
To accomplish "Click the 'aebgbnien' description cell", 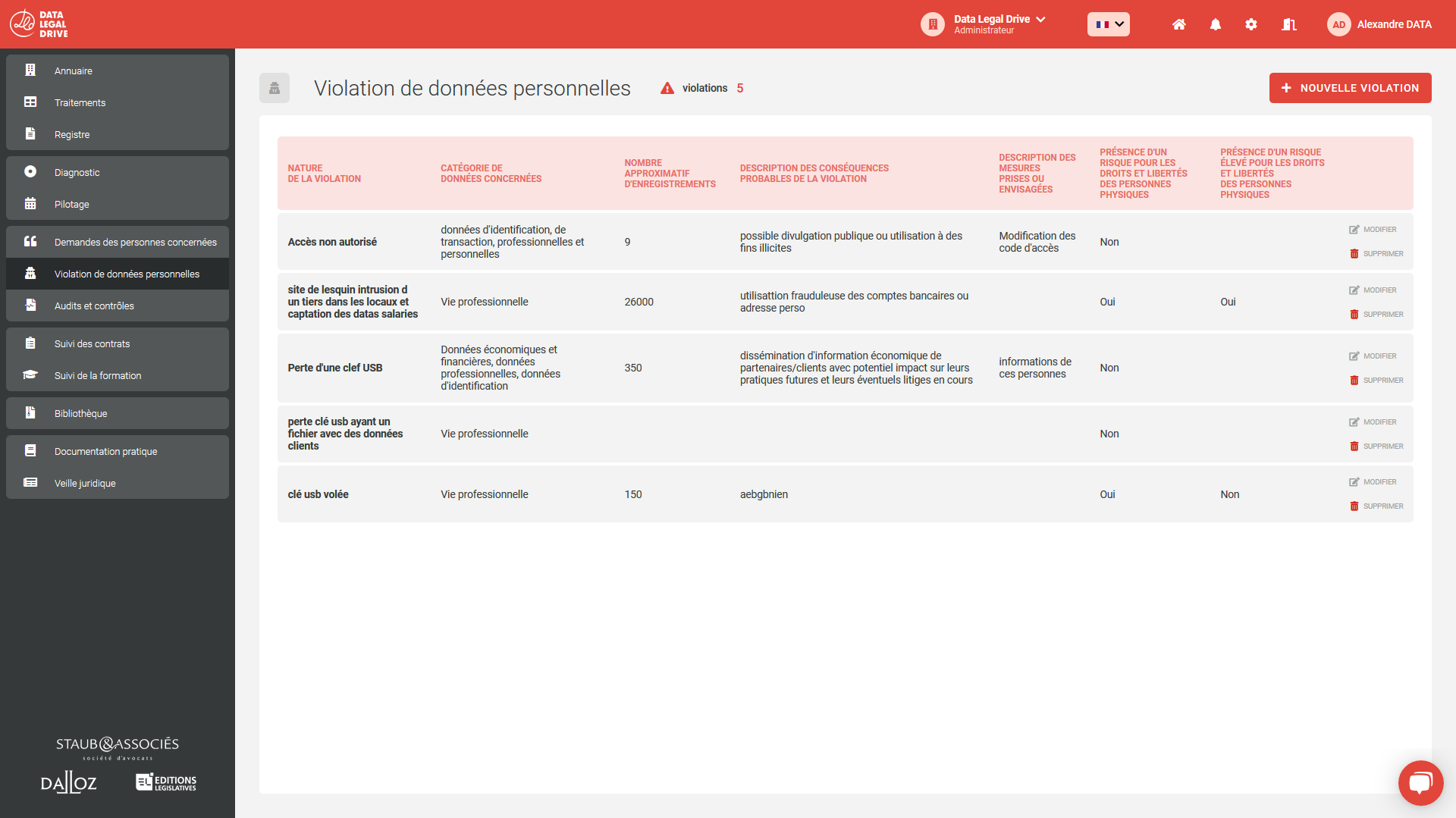I will click(x=764, y=494).
